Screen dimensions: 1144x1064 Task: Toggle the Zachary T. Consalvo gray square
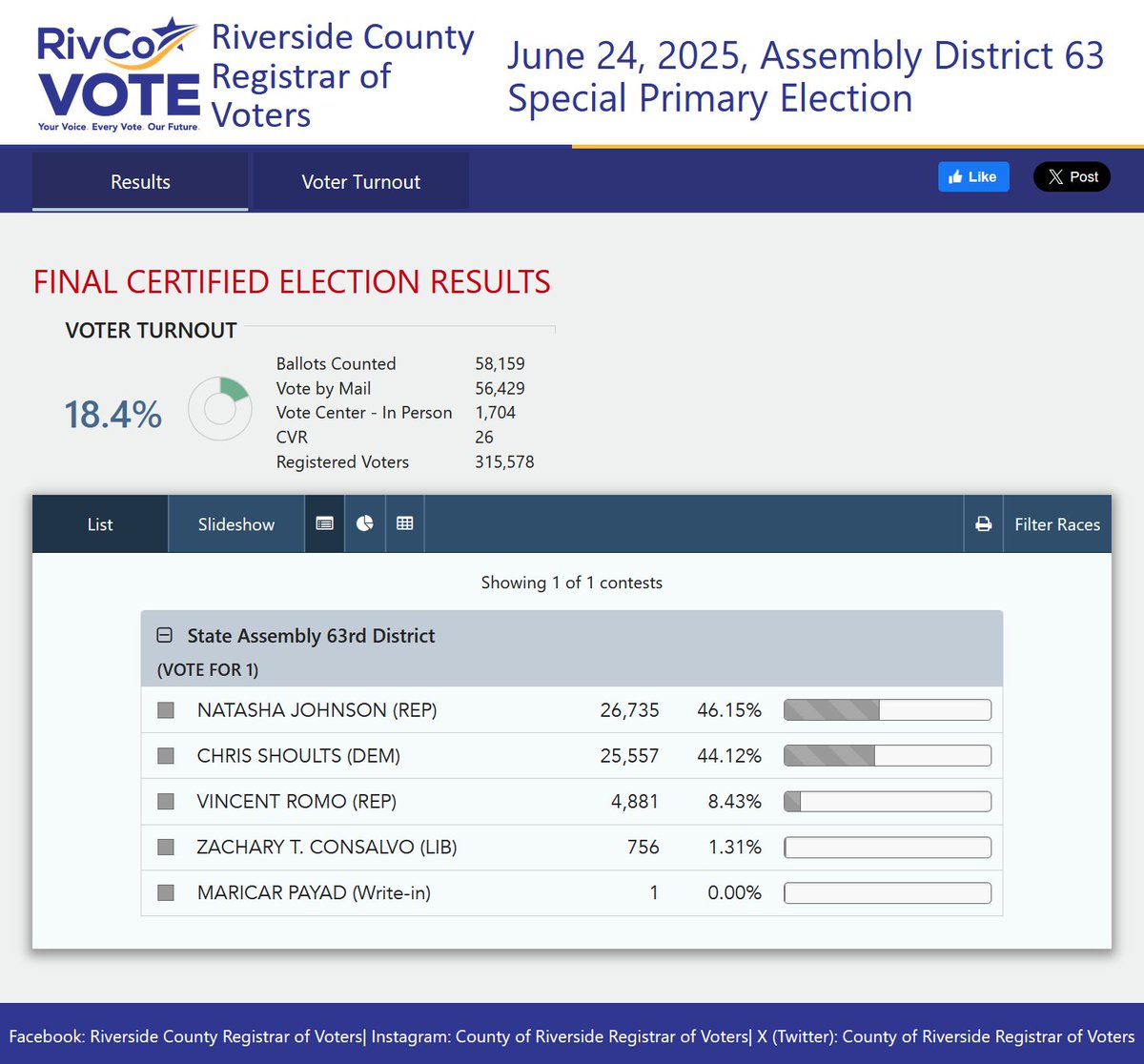(x=166, y=848)
